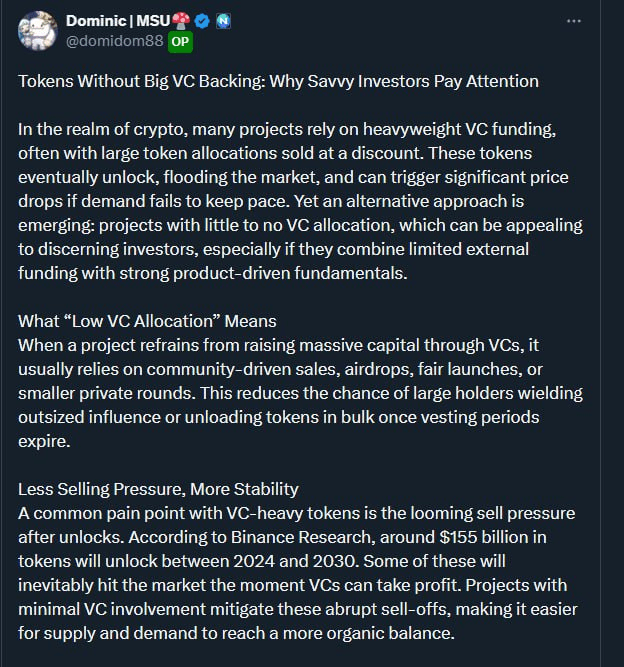Click the display name Dominic | MSU
The height and width of the screenshot is (667, 624).
coord(118,21)
